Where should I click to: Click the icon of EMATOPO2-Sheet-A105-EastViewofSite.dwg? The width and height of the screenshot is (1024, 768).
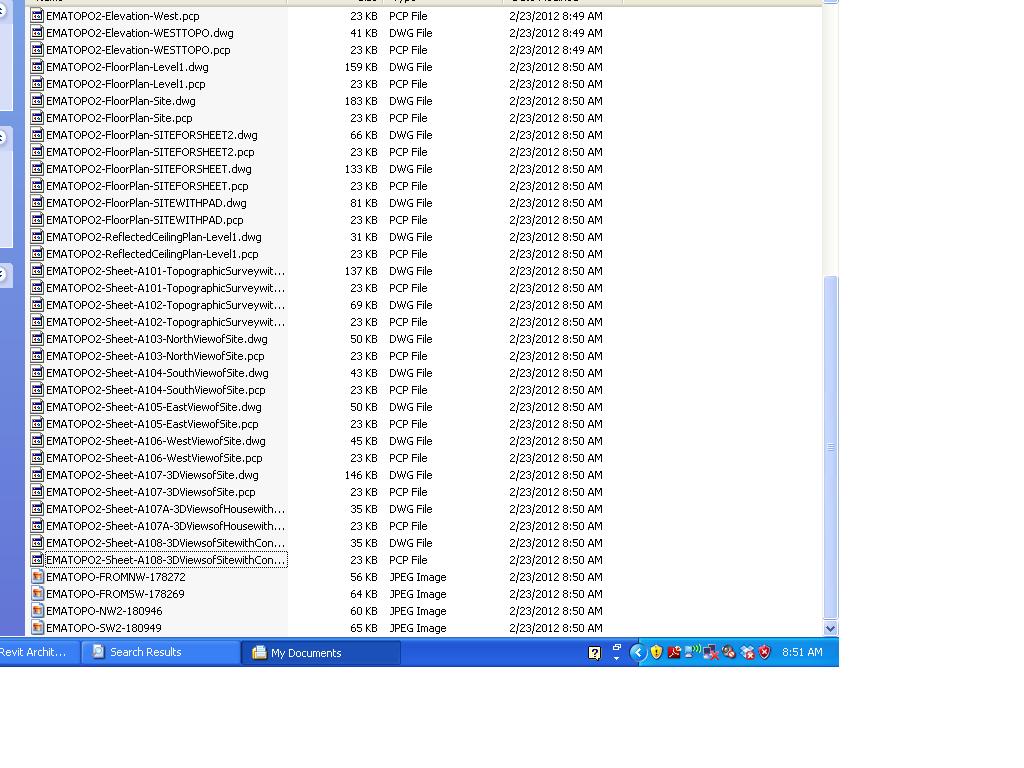point(37,406)
